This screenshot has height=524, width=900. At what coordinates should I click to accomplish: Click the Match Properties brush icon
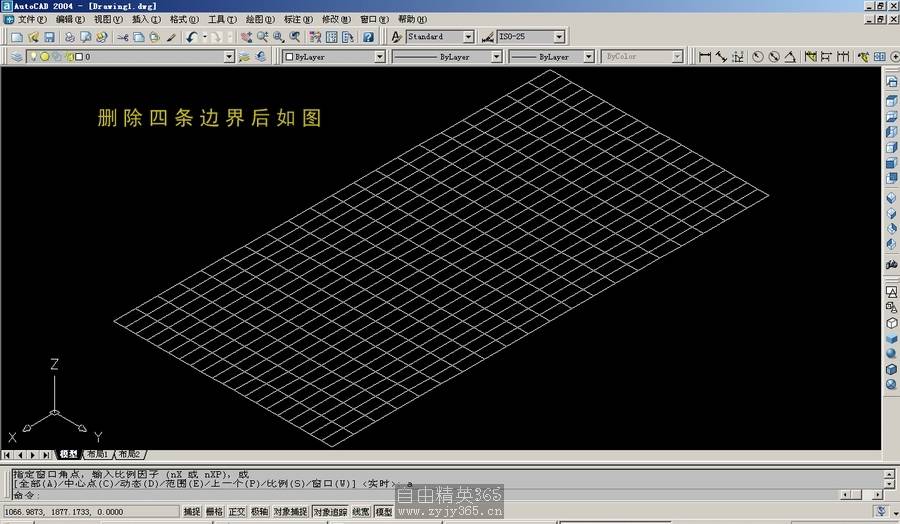[171, 37]
